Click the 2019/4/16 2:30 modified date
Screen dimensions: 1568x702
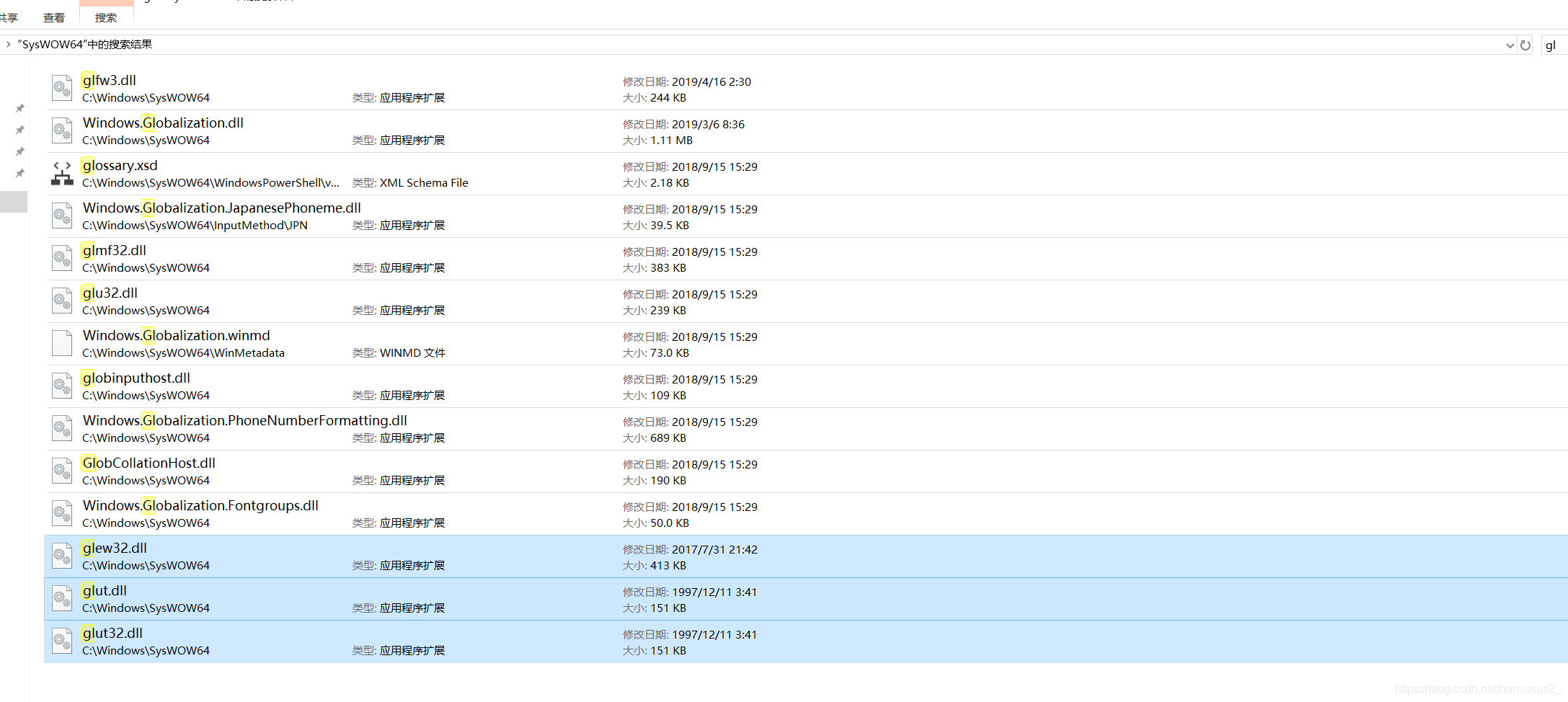point(712,82)
